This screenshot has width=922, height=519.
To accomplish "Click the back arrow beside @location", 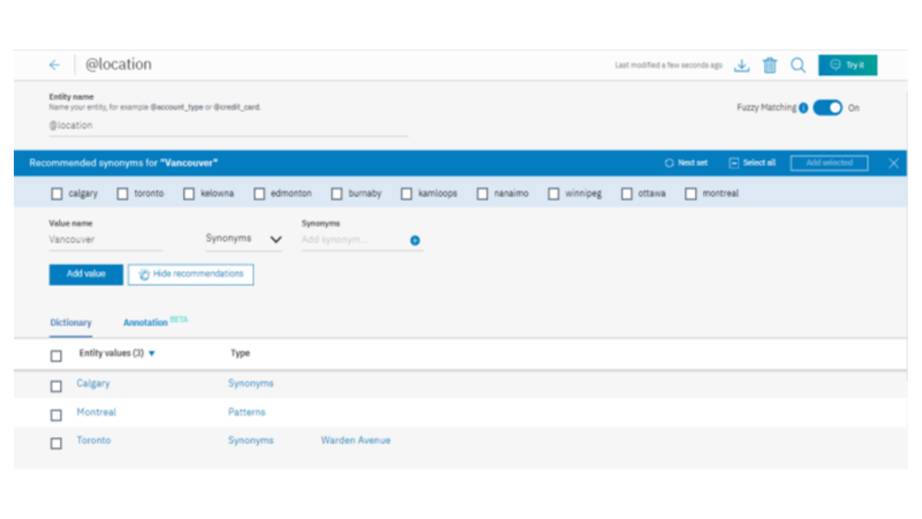I will (x=55, y=65).
